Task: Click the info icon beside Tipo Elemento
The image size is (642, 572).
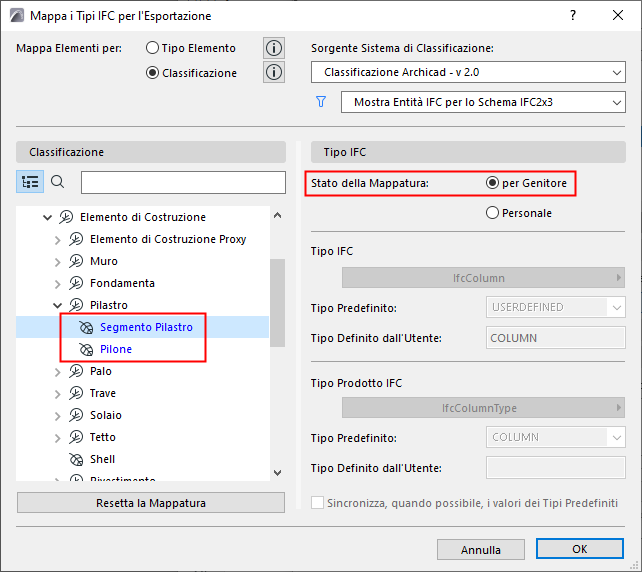Action: [x=274, y=48]
